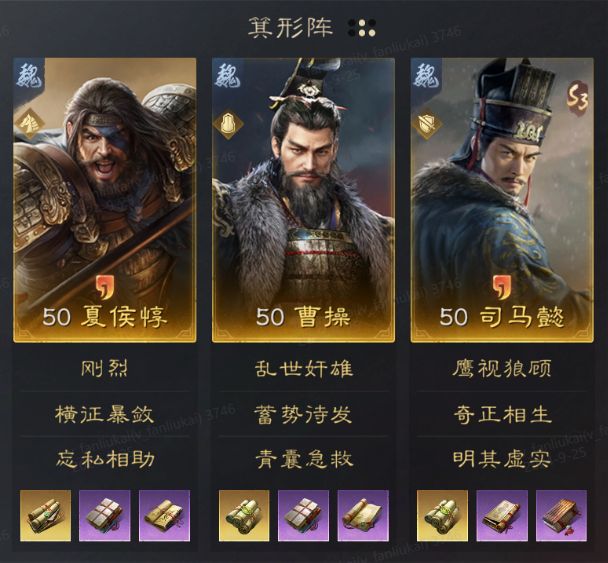The image size is (608, 563).
Task: Open 夏侯惇 hero portrait card
Action: [x=105, y=200]
